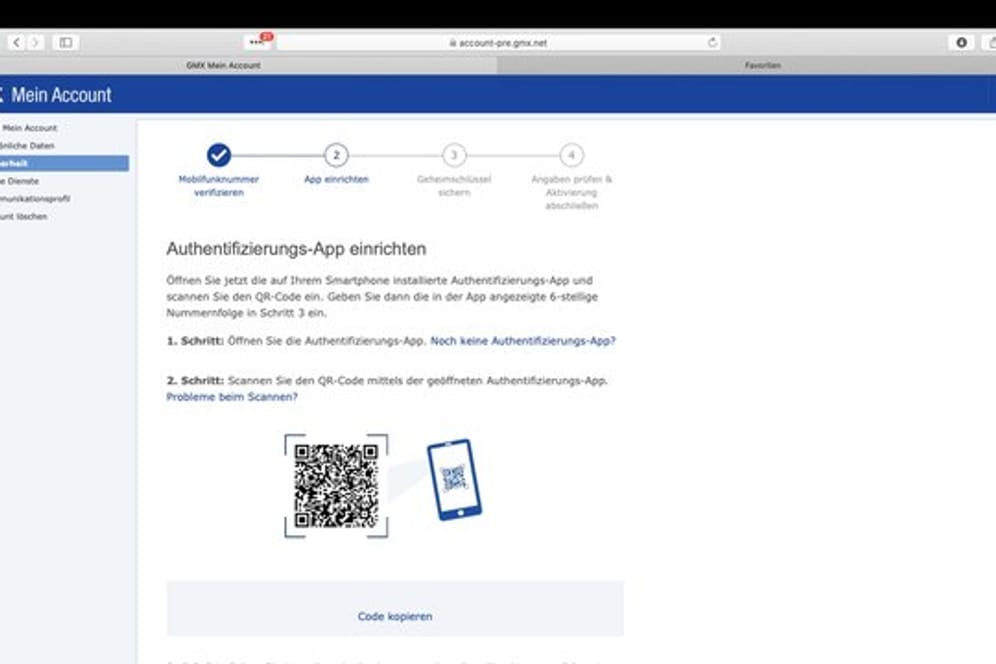Image resolution: width=996 pixels, height=664 pixels.
Task: Toggle the Safari sidebar button
Action: [65, 43]
